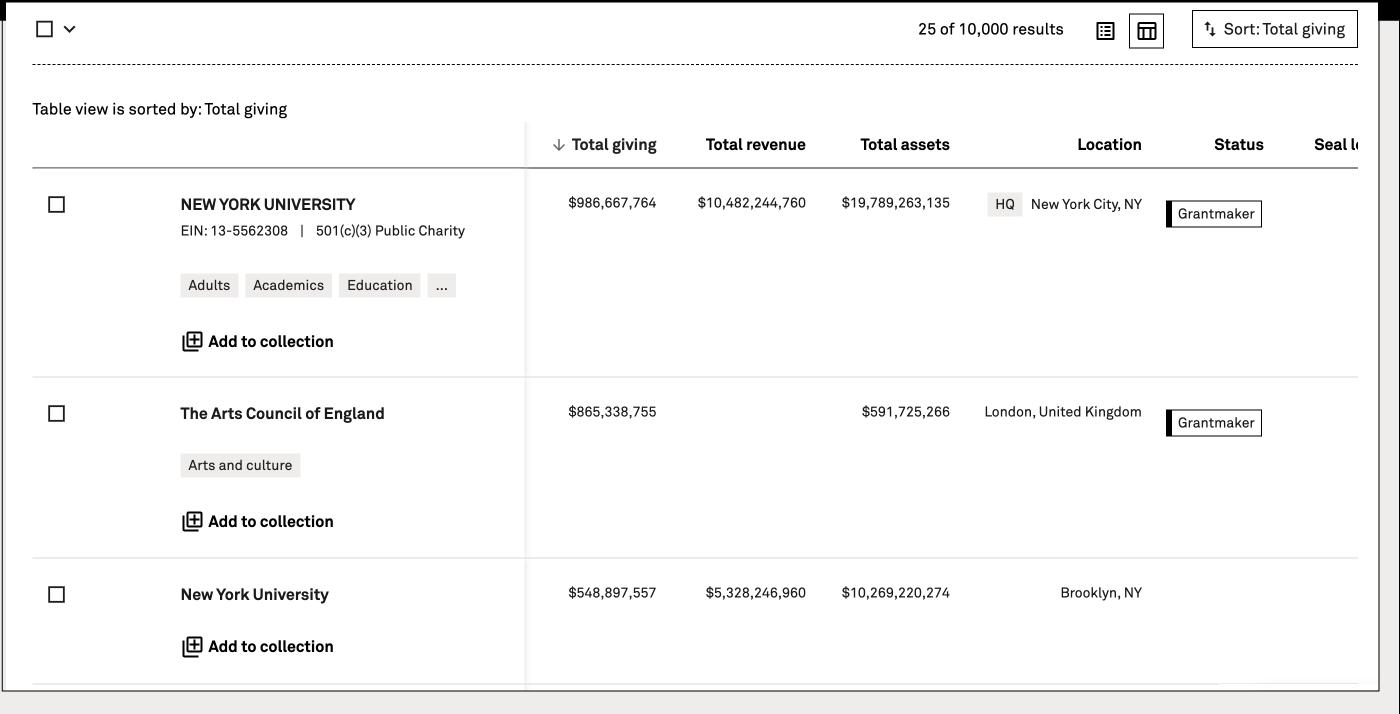This screenshot has height=714, width=1400.
Task: Click the Status column header
Action: (x=1239, y=145)
